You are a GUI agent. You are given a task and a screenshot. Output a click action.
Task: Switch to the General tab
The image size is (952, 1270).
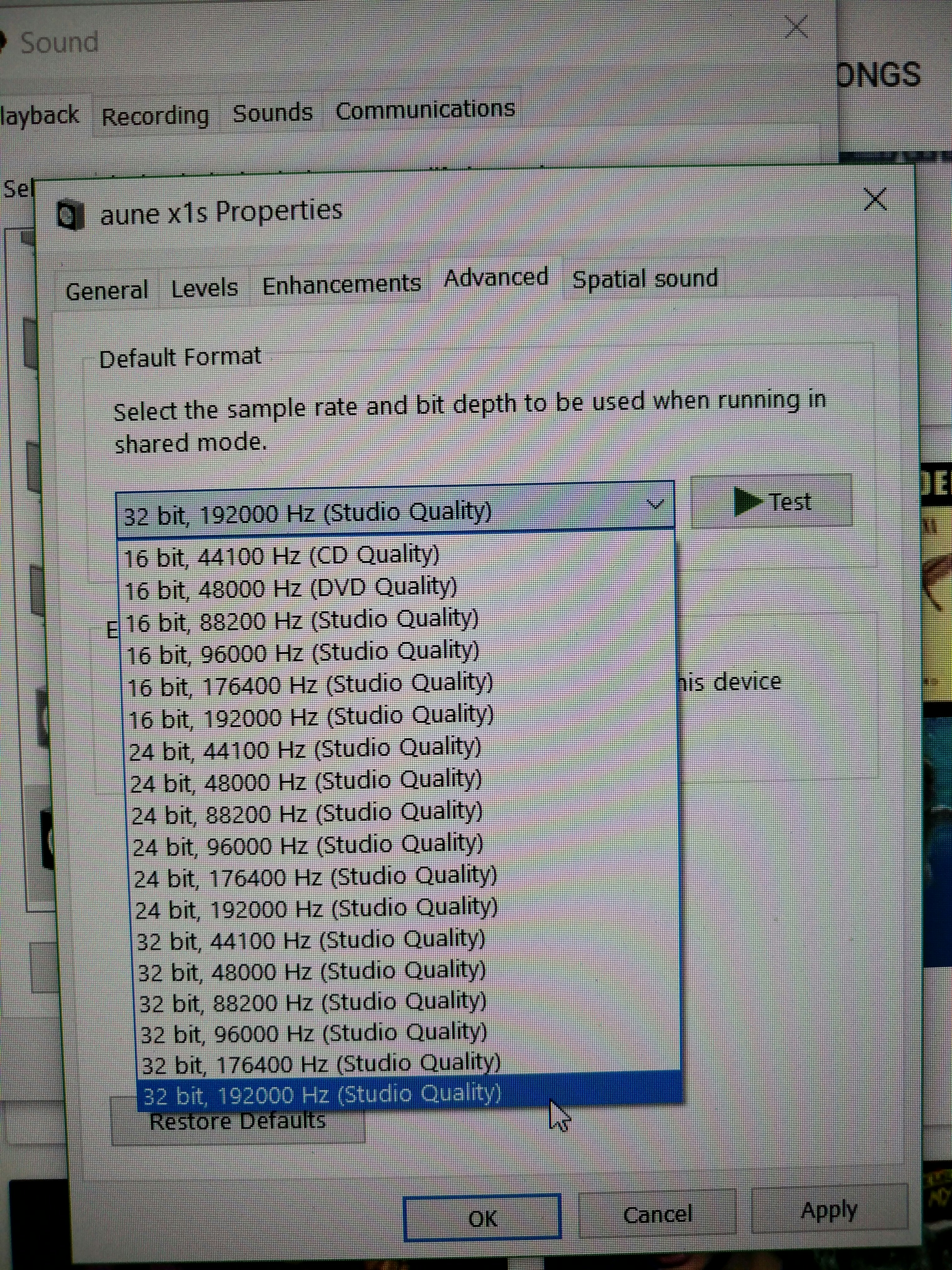(107, 290)
